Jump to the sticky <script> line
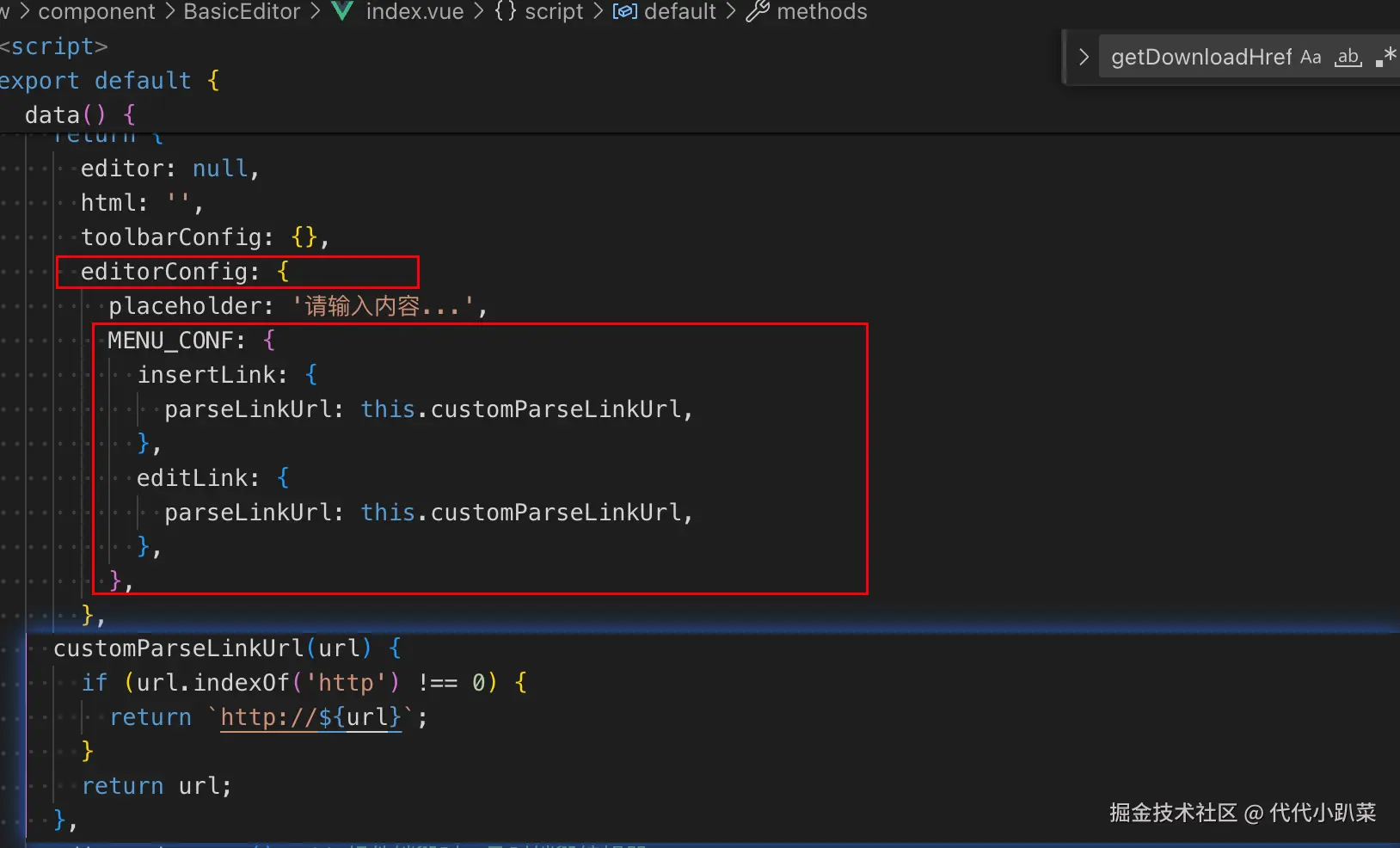This screenshot has height=848, width=1400. click(54, 46)
